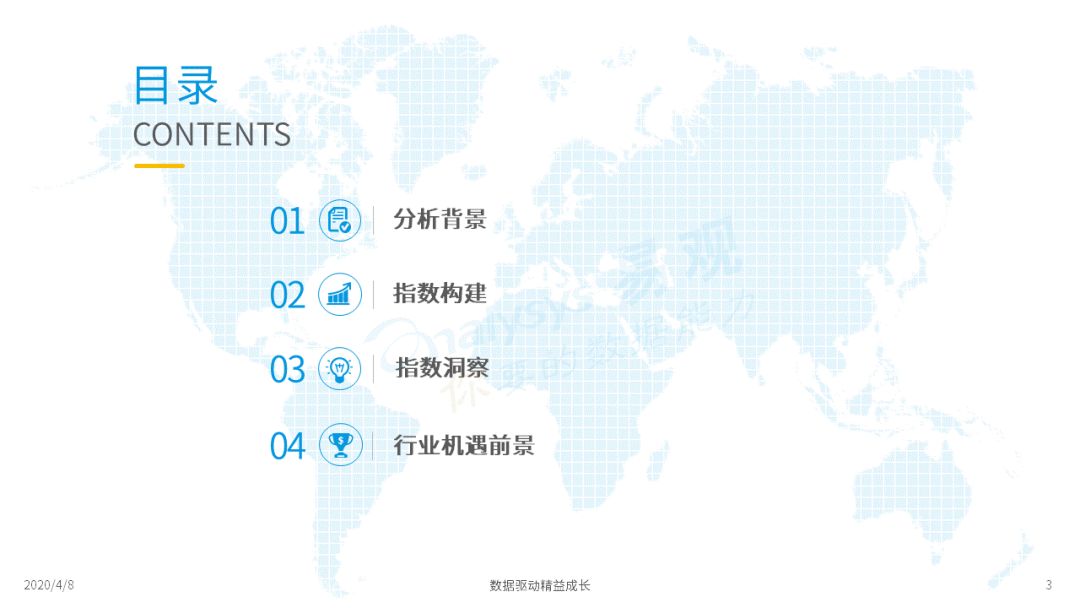Click the yellow underline accent below 目录
Screen dimensions: 1080x608
(158, 163)
